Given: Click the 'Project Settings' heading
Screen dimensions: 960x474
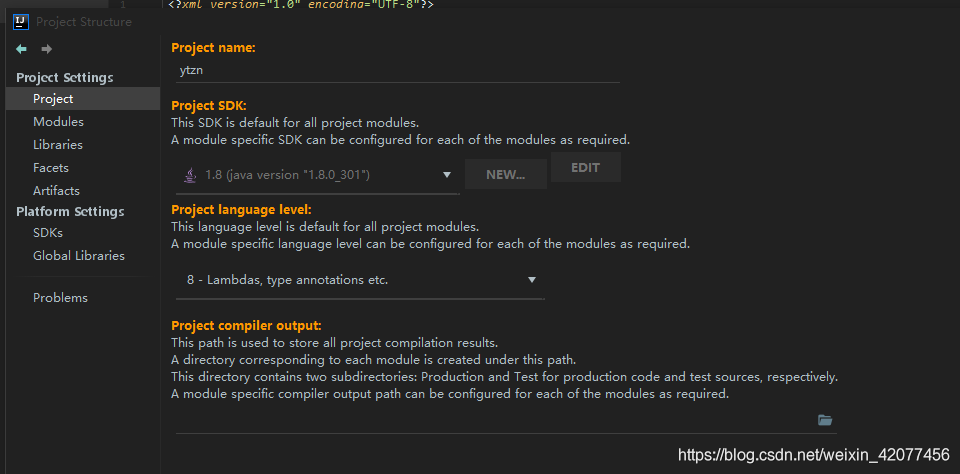Looking at the screenshot, I should 65,78.
